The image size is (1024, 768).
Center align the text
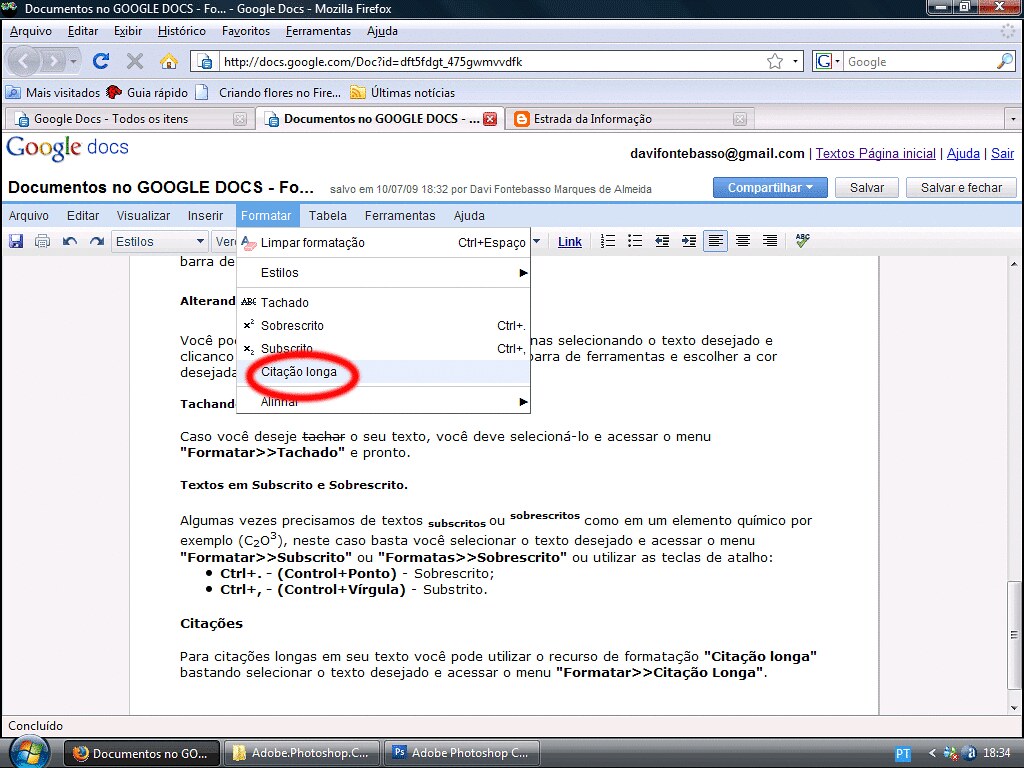click(743, 241)
